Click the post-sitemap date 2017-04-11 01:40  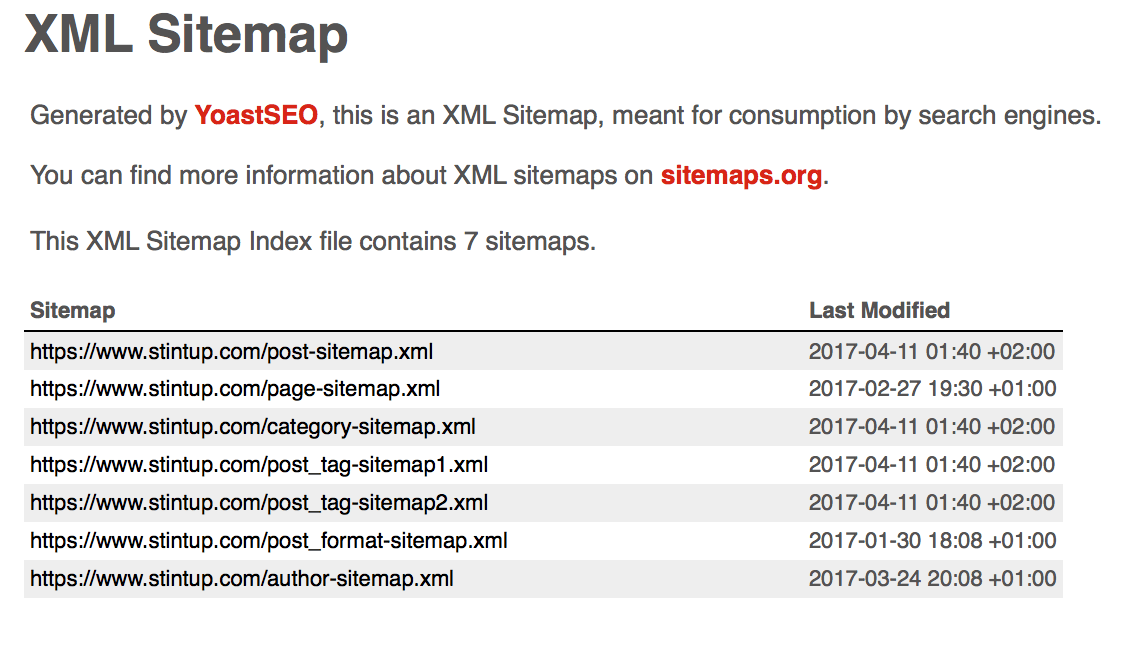click(931, 352)
